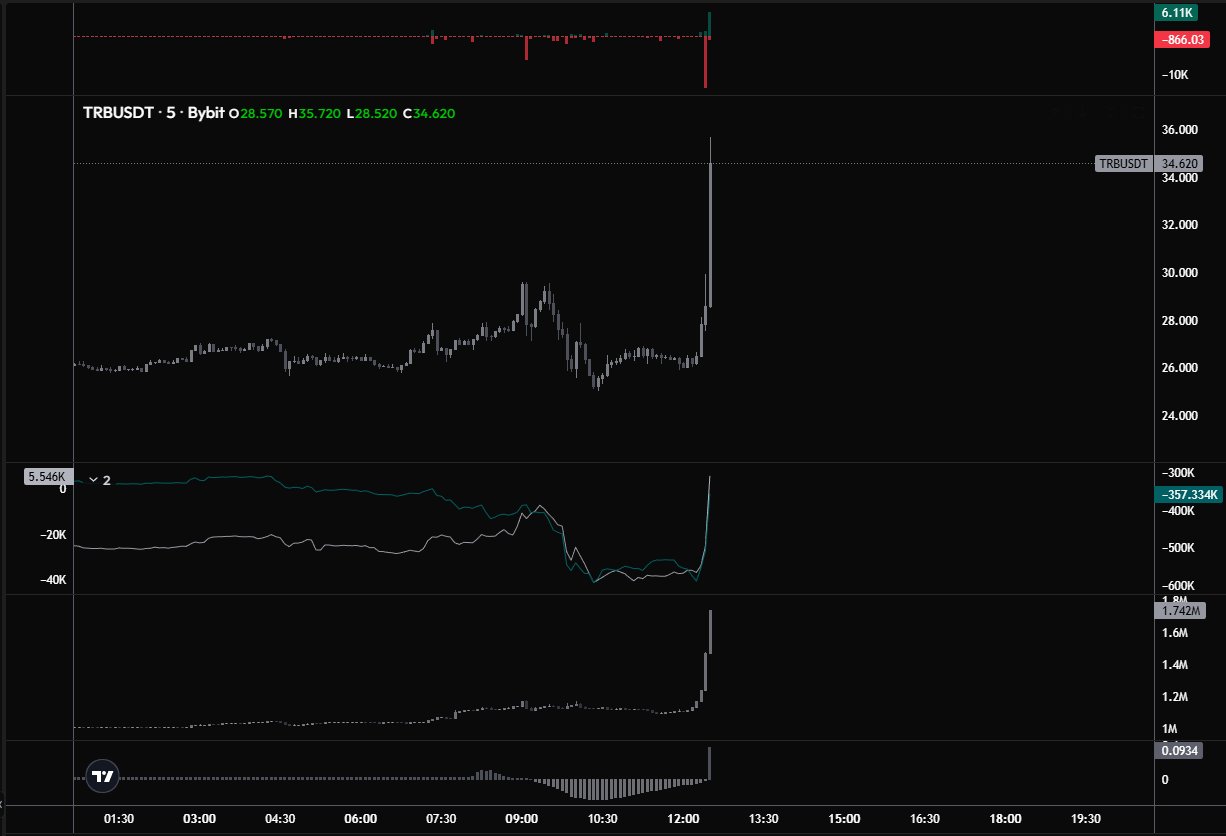Click the 32.000 price scale tick

coord(1180,225)
